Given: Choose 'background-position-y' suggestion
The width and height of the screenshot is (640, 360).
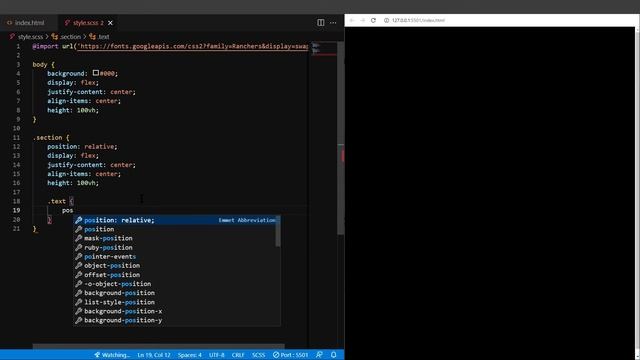Looking at the screenshot, I should tap(176, 320).
